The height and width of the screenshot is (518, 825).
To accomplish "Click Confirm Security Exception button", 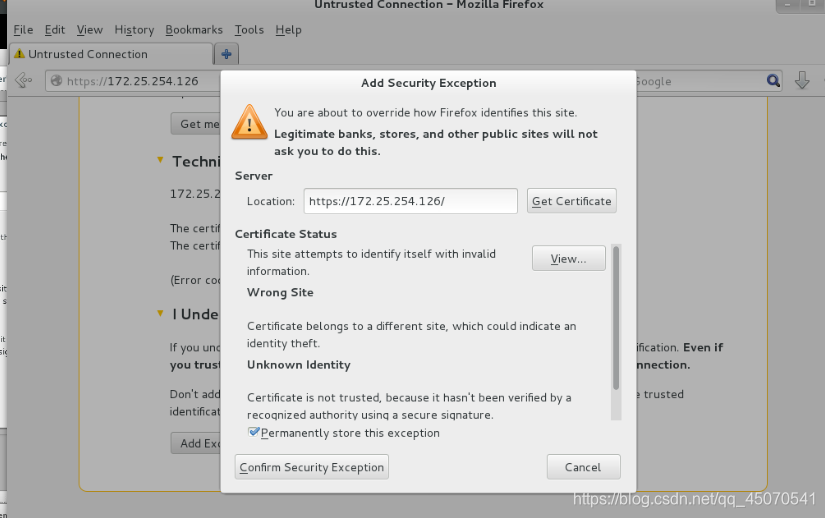I will point(311,467).
